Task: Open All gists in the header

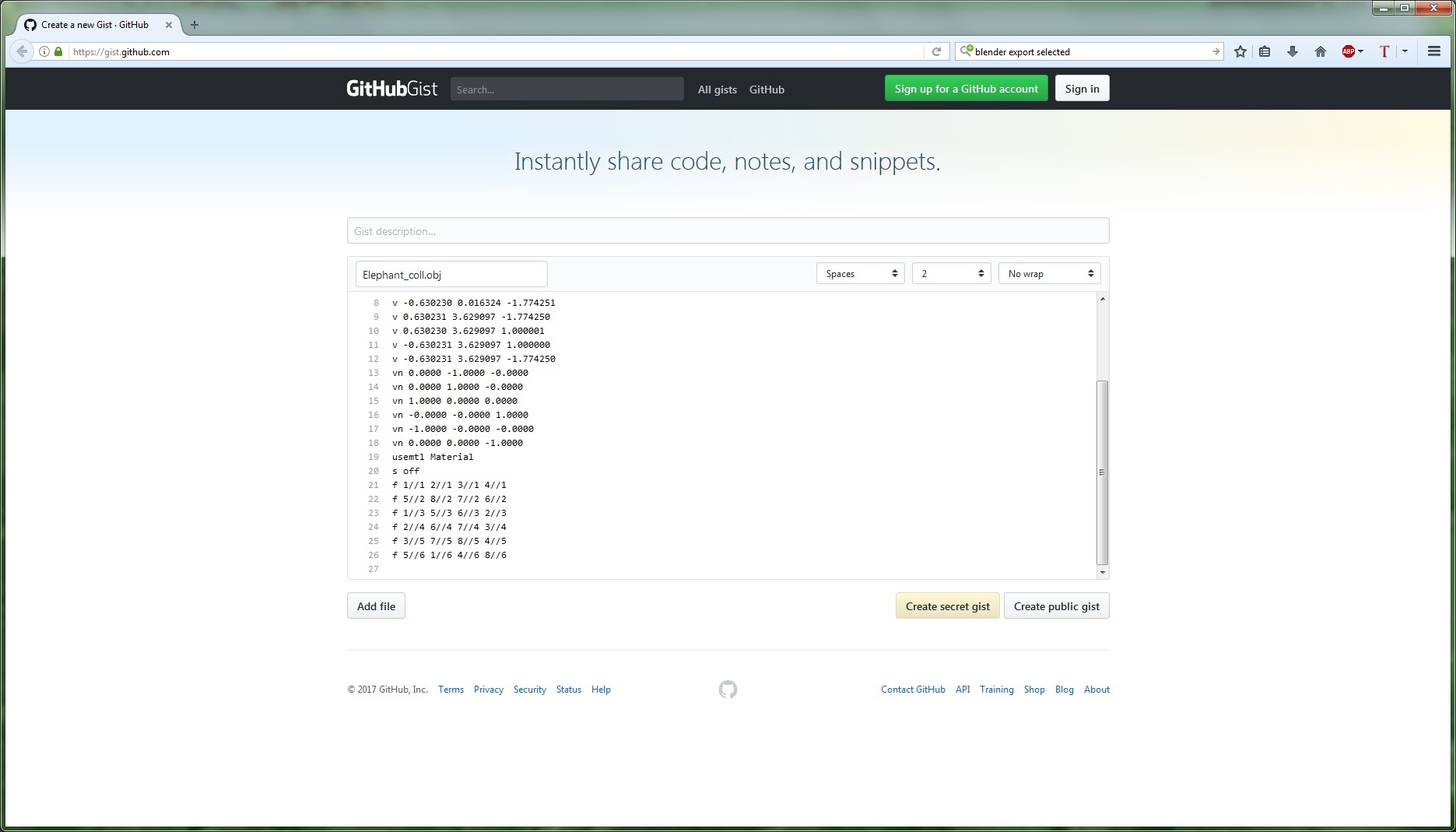Action: point(717,90)
